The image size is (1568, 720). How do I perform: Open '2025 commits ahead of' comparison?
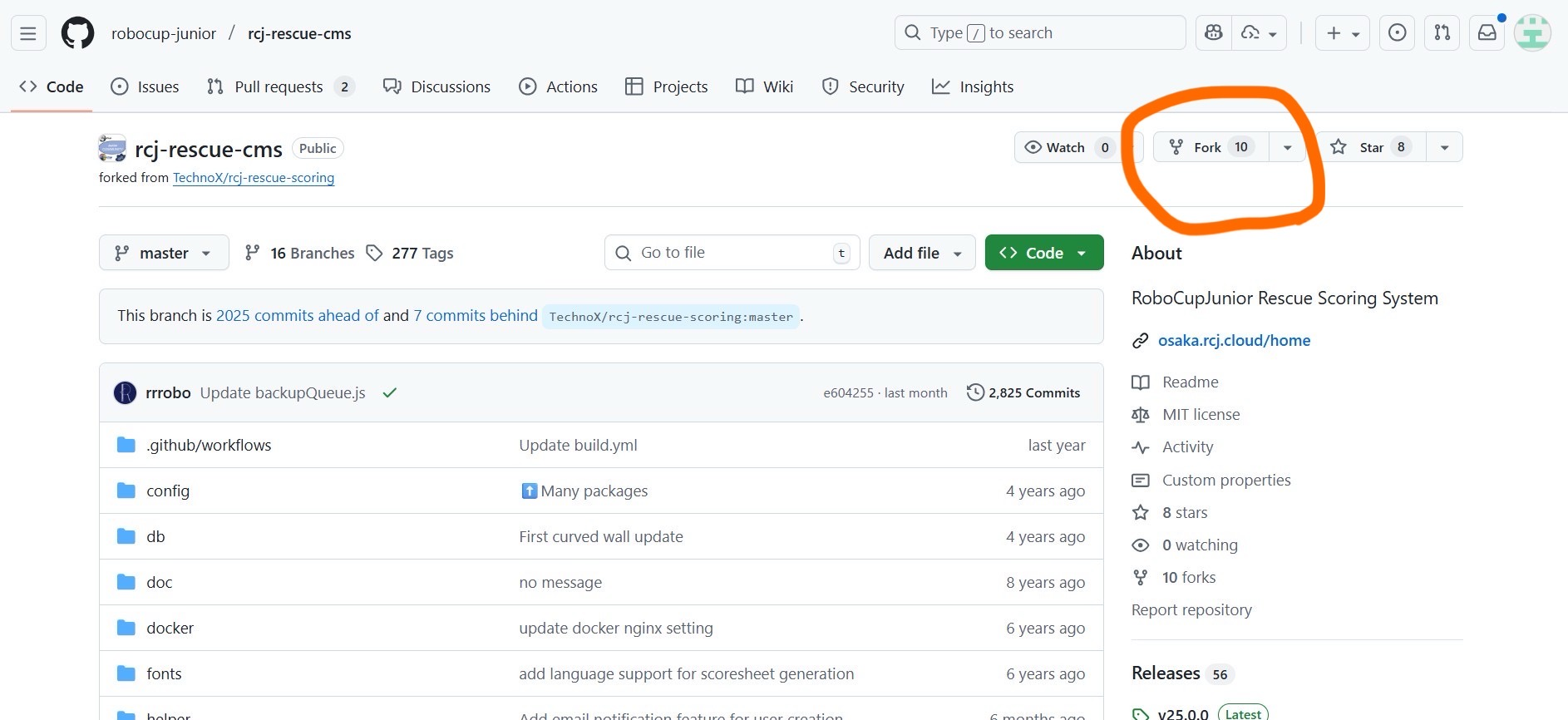tap(298, 316)
